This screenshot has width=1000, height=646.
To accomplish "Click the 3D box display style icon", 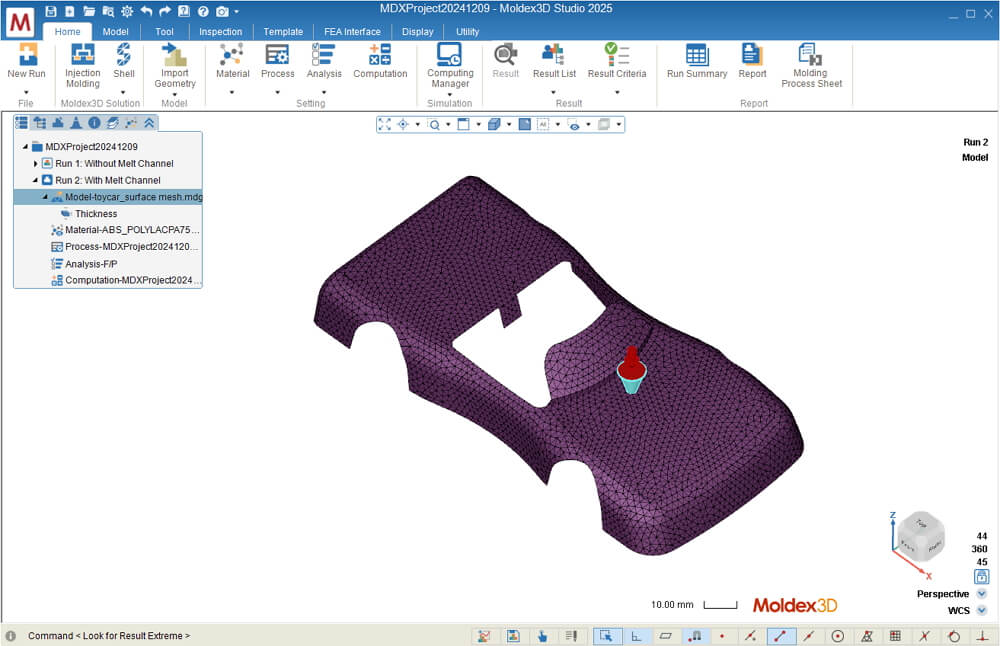I will 494,124.
